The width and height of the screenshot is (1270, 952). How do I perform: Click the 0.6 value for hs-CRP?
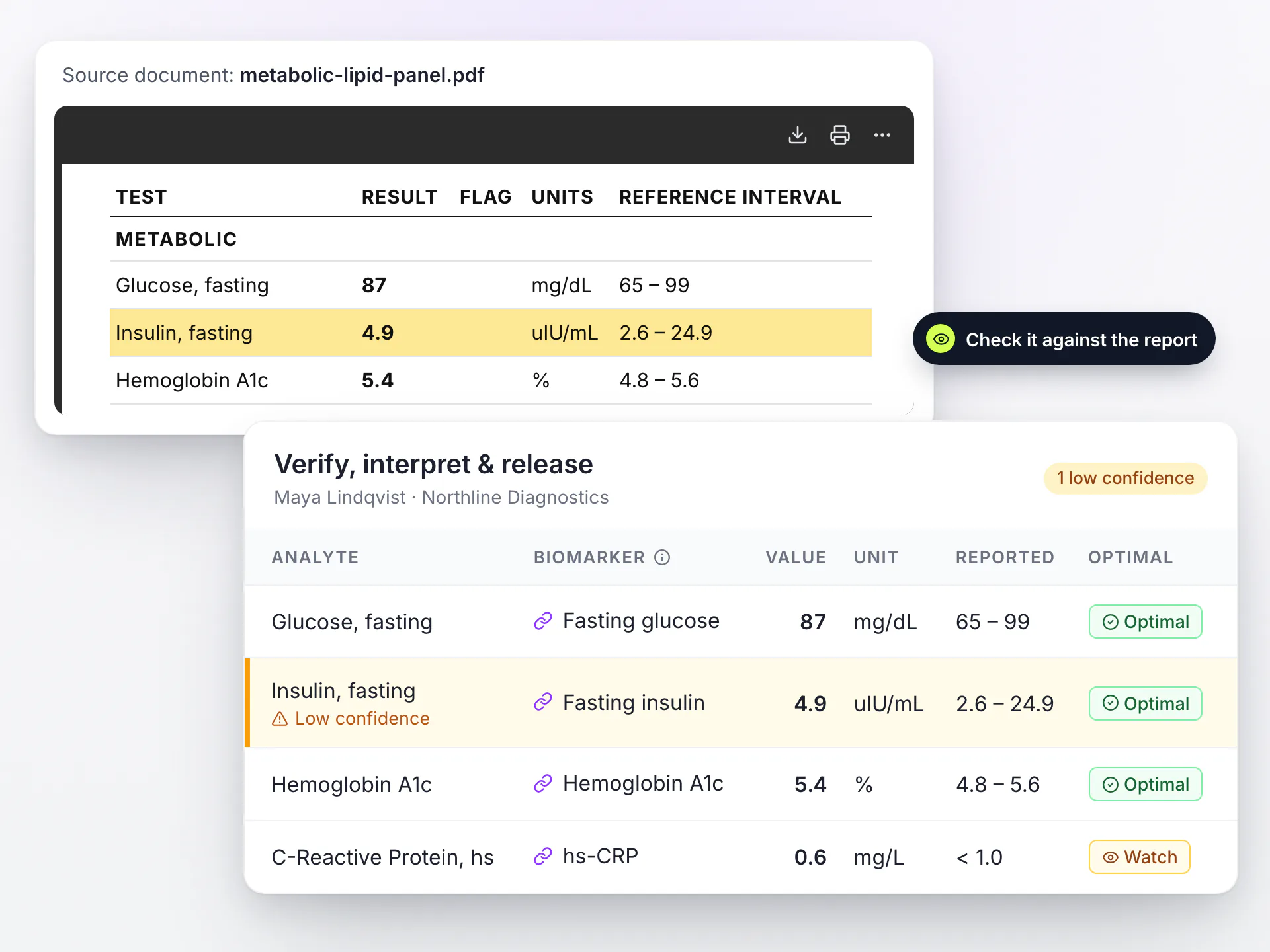pyautogui.click(x=810, y=857)
